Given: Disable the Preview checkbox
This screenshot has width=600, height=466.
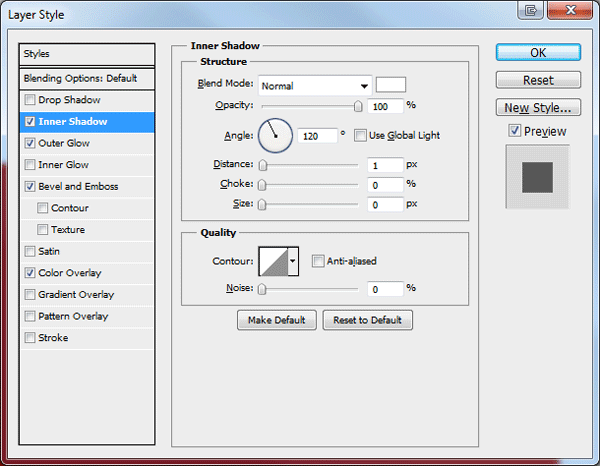Looking at the screenshot, I should (514, 131).
